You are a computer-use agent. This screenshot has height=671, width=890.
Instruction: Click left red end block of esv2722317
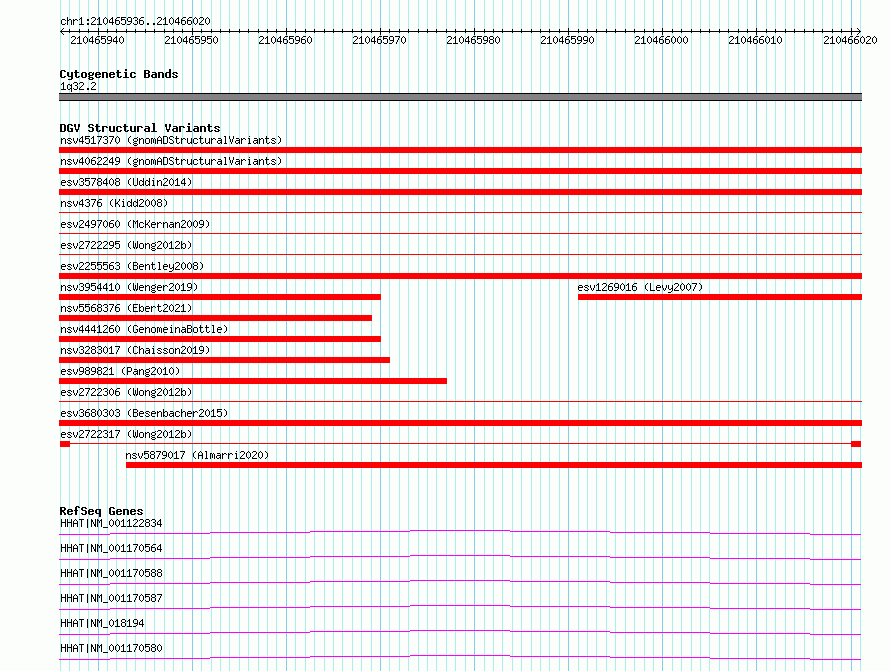(65, 444)
